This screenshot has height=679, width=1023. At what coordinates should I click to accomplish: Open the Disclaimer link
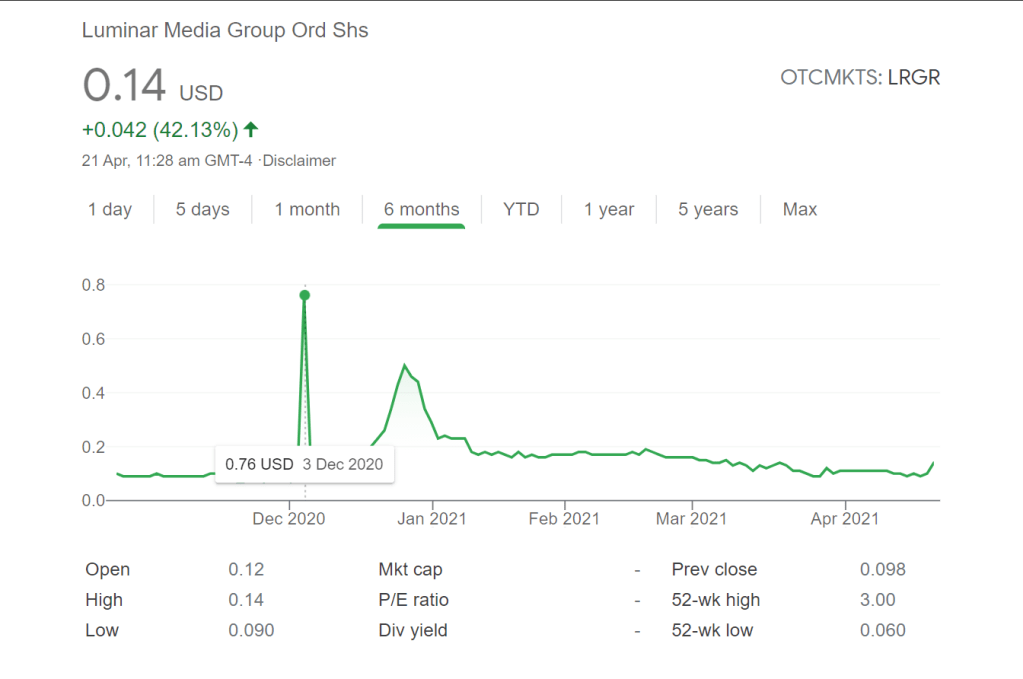301,160
